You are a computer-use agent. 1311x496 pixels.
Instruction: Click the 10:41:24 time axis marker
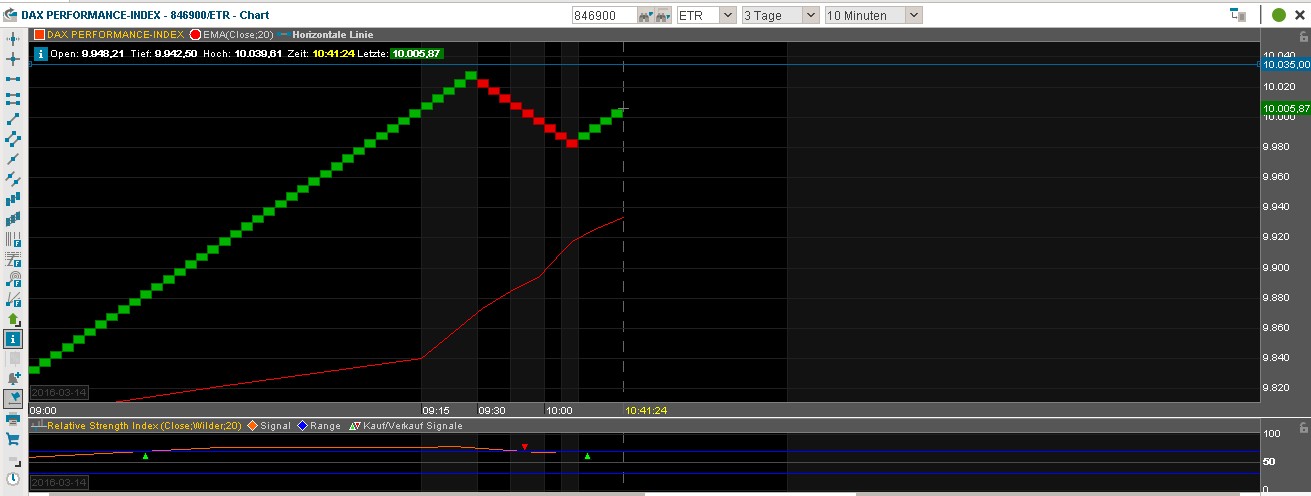646,410
